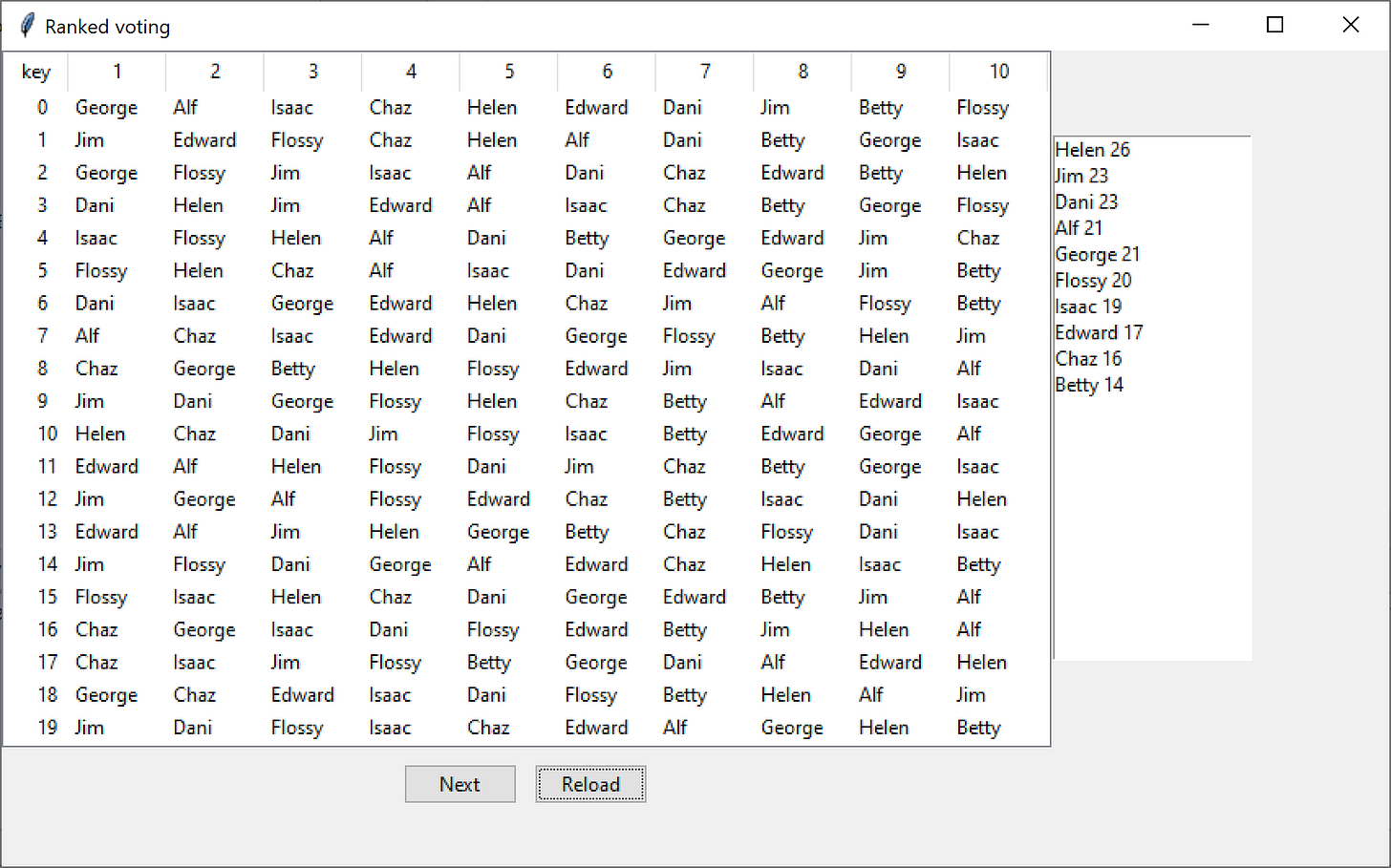Click 'Isaac' in row 14 column 9
The image size is (1391, 868).
coord(879,564)
